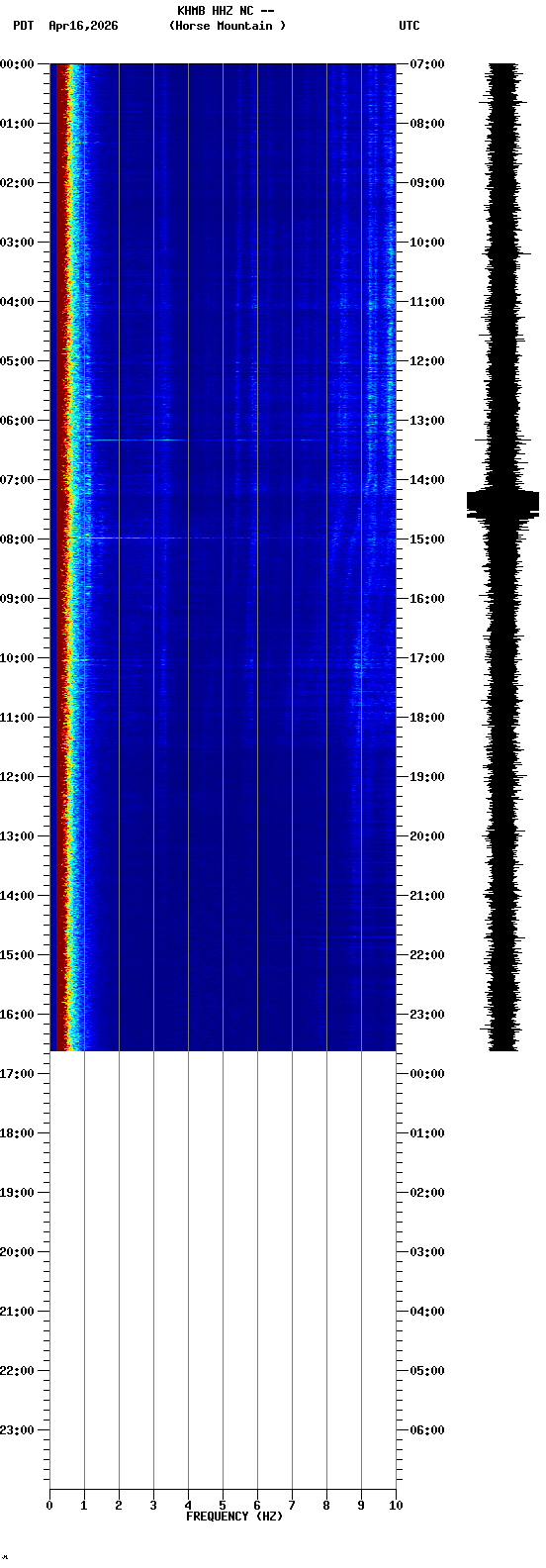Screen dimensions: 546x1568
Task: Select the 23:00 label on PDT axis
Action: pyautogui.click(x=17, y=1430)
